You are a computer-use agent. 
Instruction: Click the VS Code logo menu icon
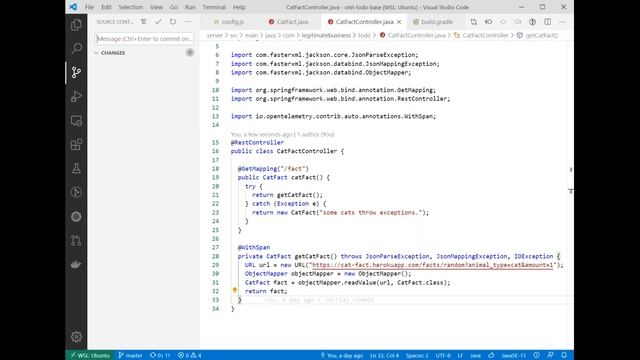[x=73, y=7]
